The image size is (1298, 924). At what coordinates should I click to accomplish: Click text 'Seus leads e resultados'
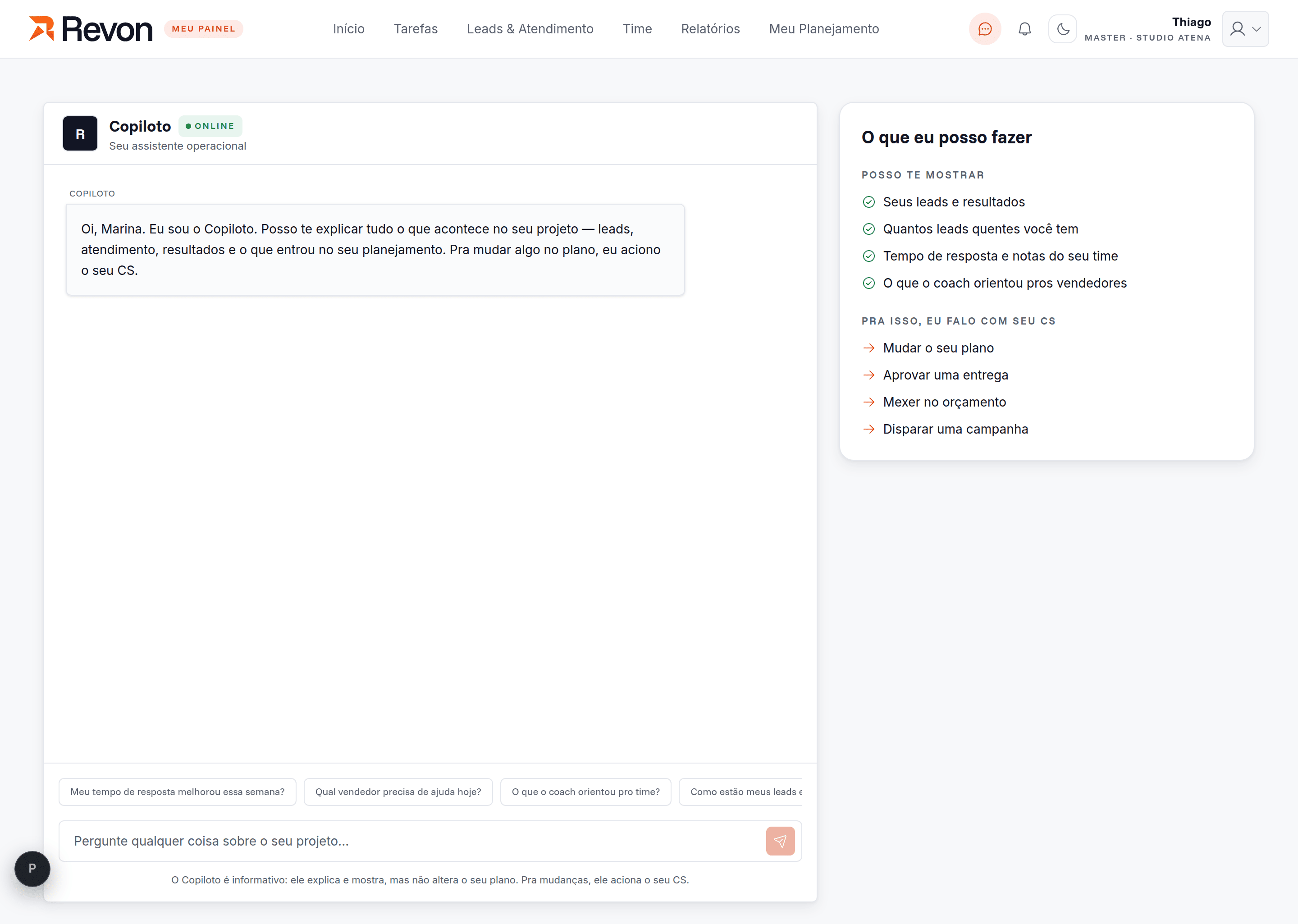[954, 202]
